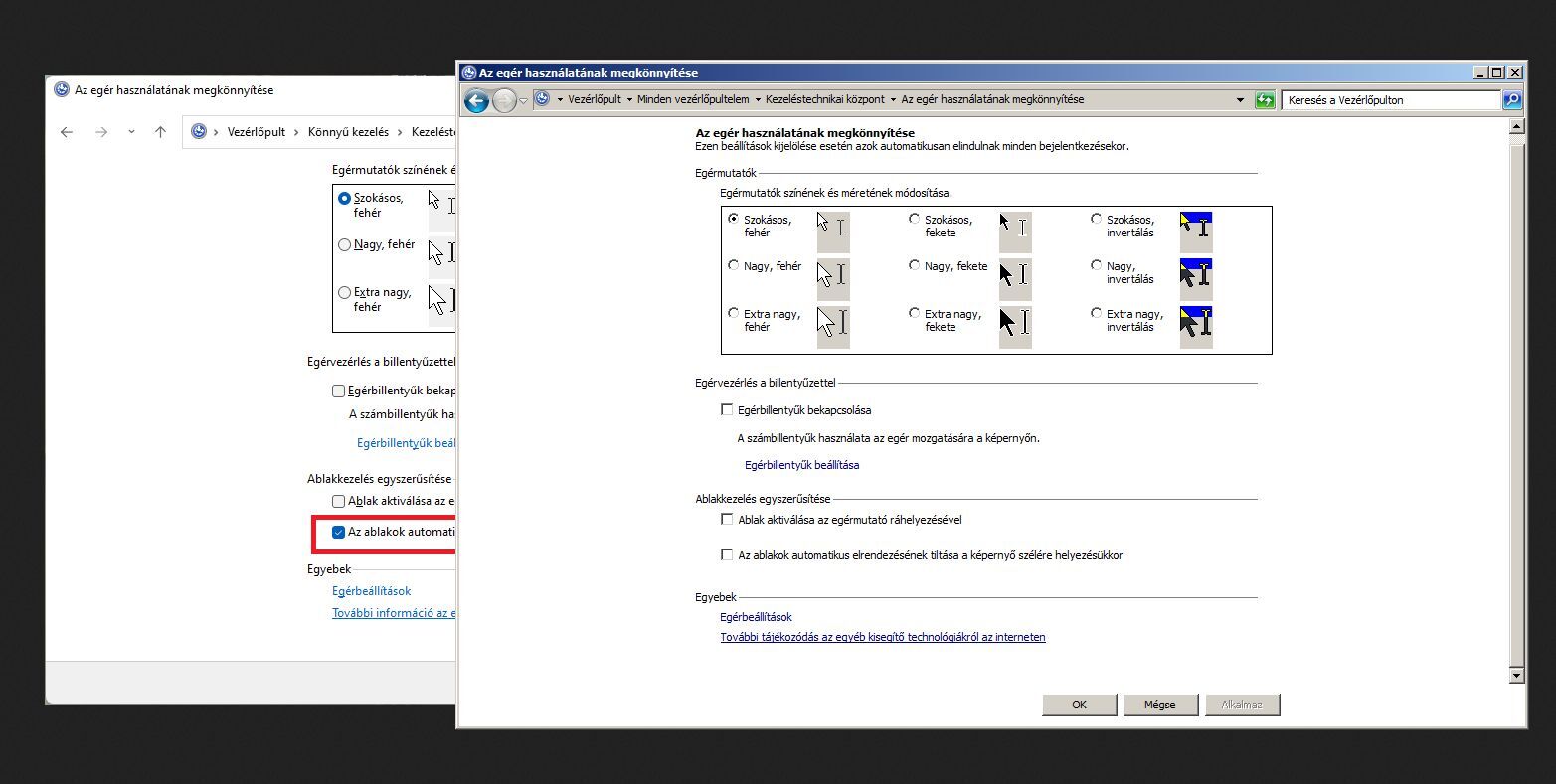
Task: Click 'Minden vezérlőpultelem' breadcrumb
Action: coord(693,100)
